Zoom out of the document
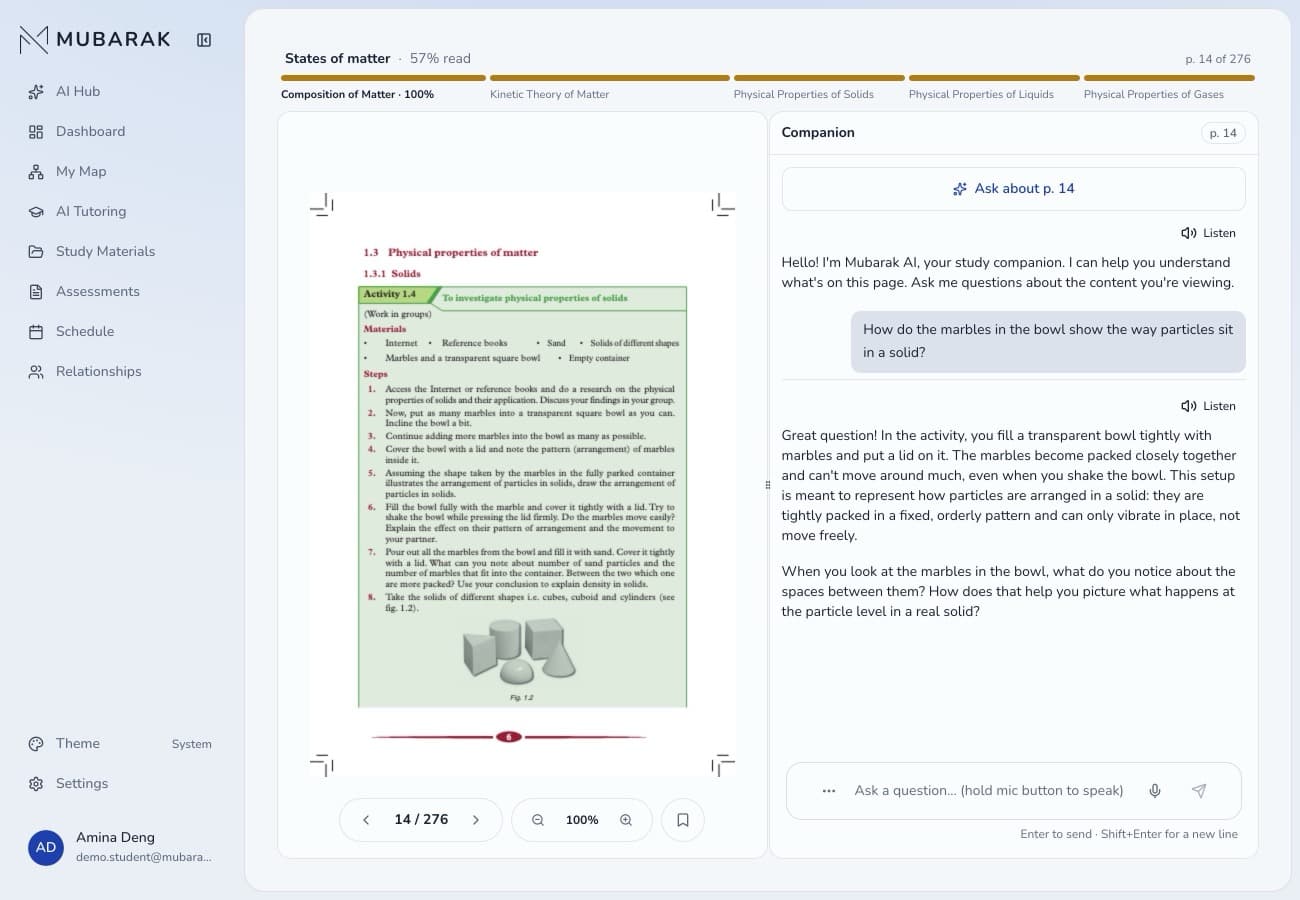 coord(538,820)
